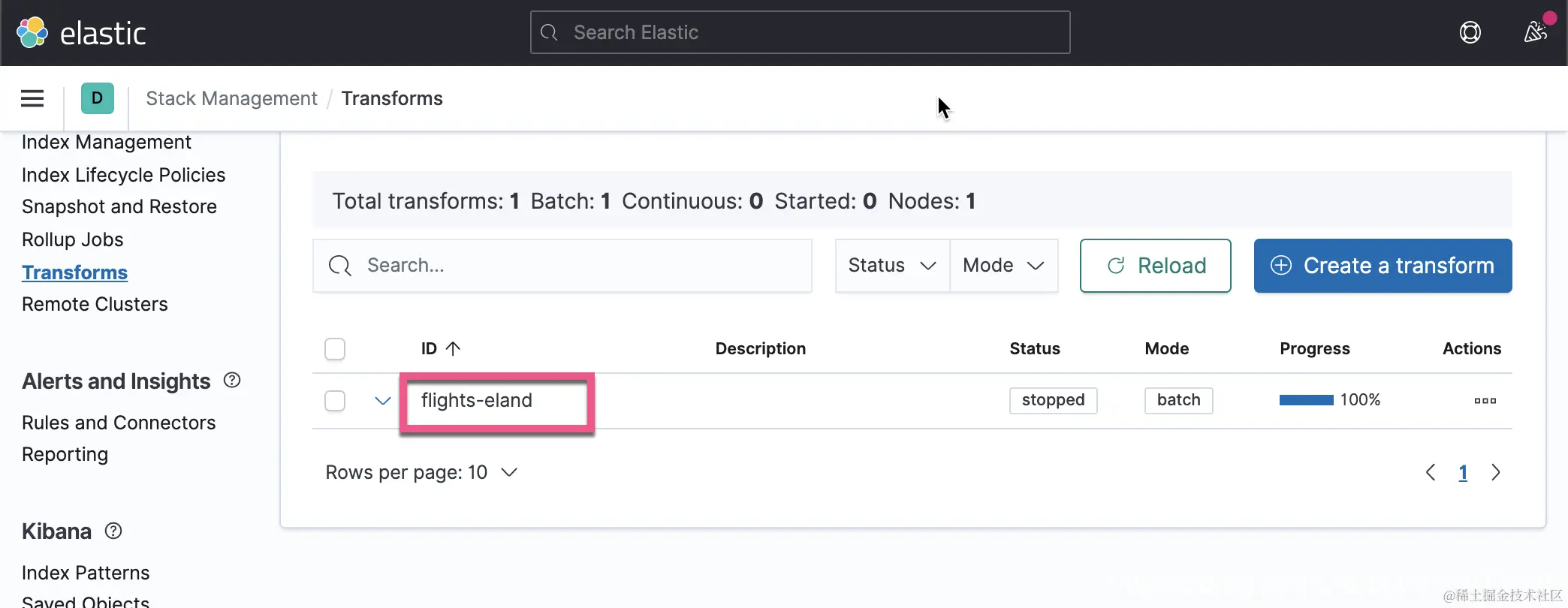Open the Status filter dropdown
The image size is (1568, 608).
[892, 266]
